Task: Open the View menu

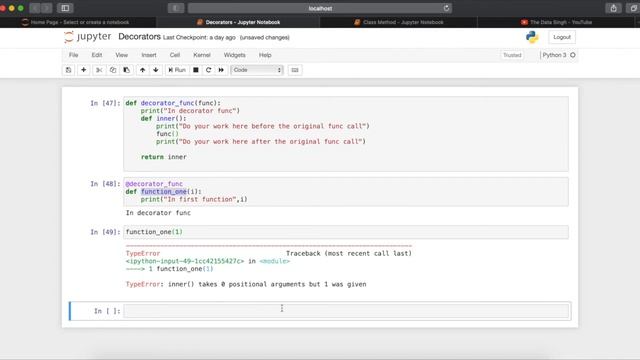Action: (122, 55)
